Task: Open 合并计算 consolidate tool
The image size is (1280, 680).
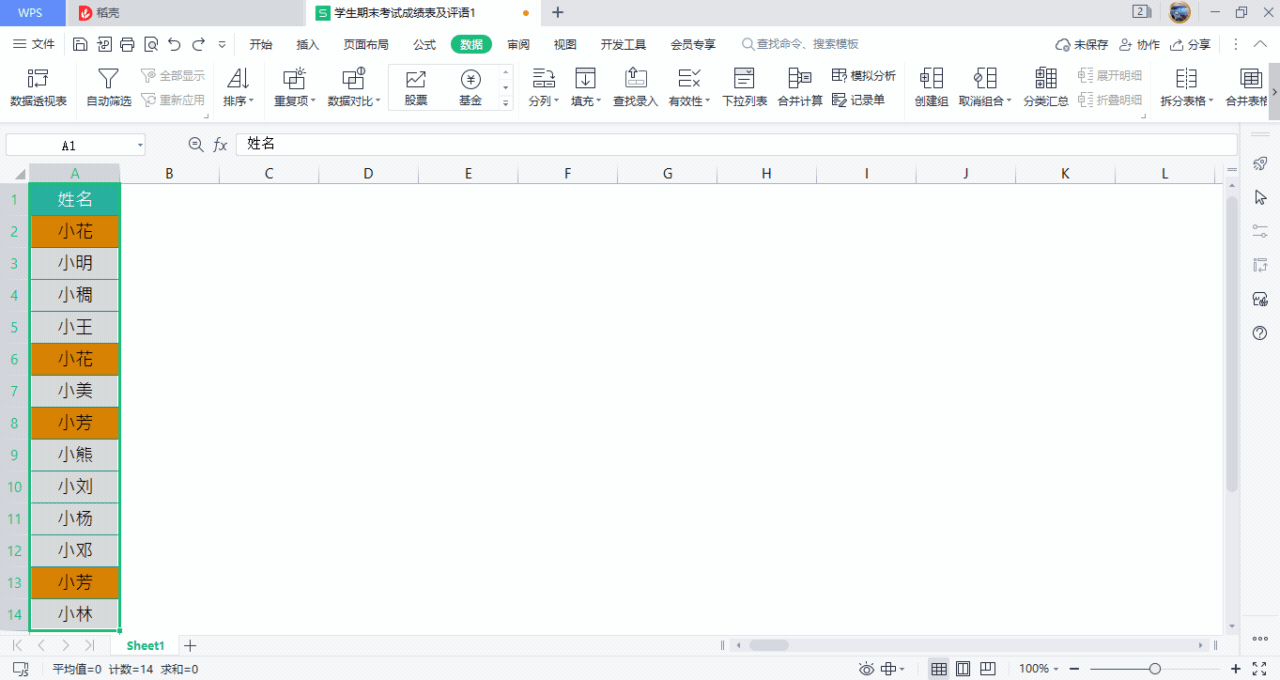Action: tap(800, 88)
